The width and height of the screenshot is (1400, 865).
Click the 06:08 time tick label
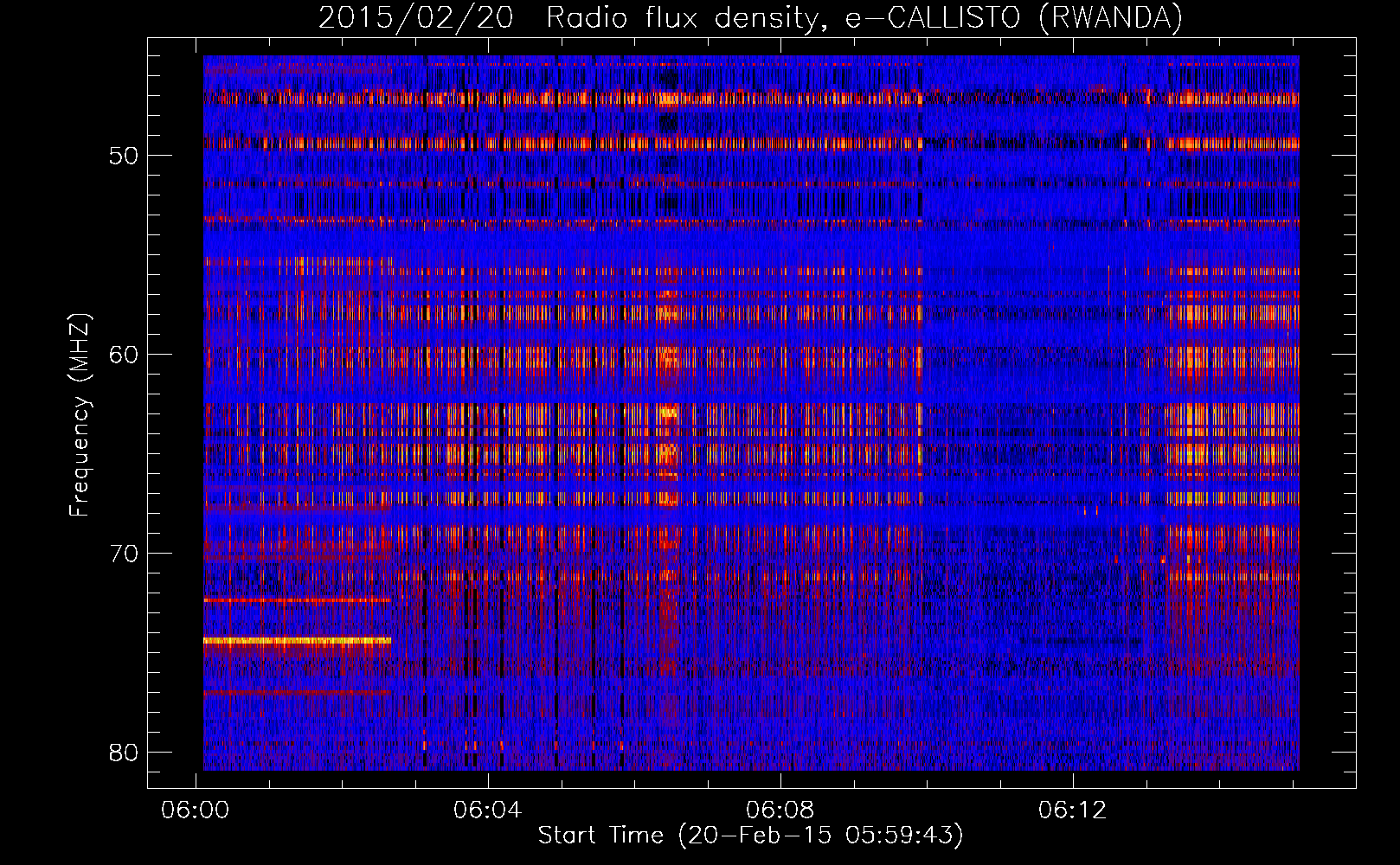[780, 811]
